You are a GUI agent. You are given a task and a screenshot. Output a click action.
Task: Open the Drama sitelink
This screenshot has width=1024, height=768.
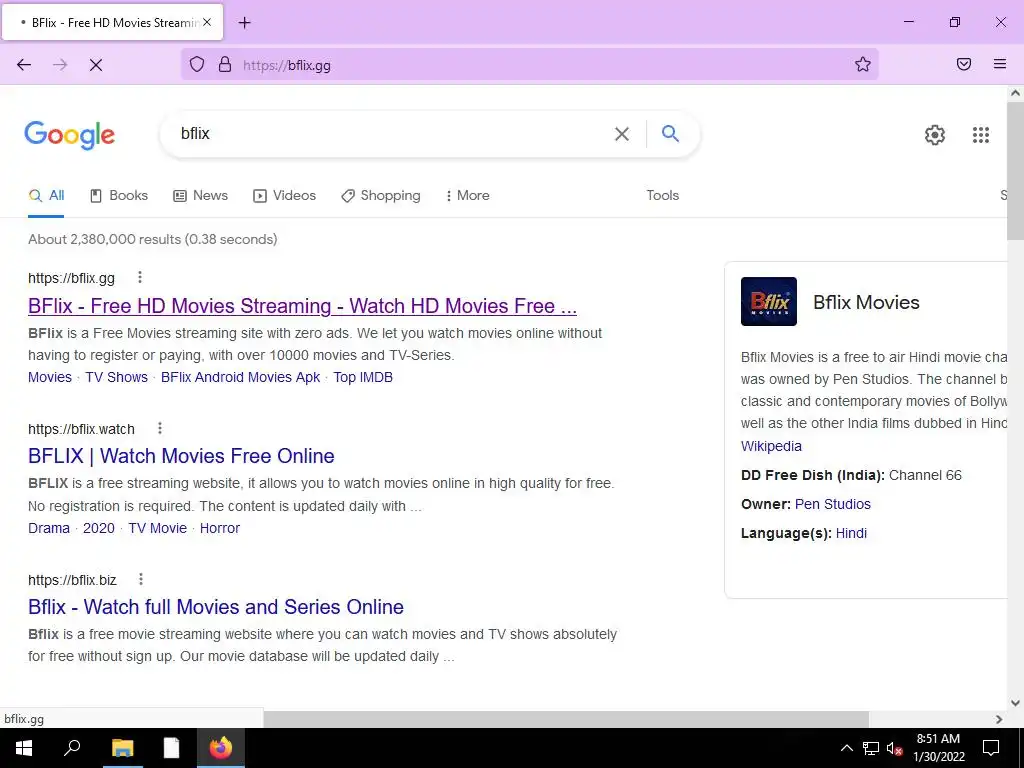49,528
